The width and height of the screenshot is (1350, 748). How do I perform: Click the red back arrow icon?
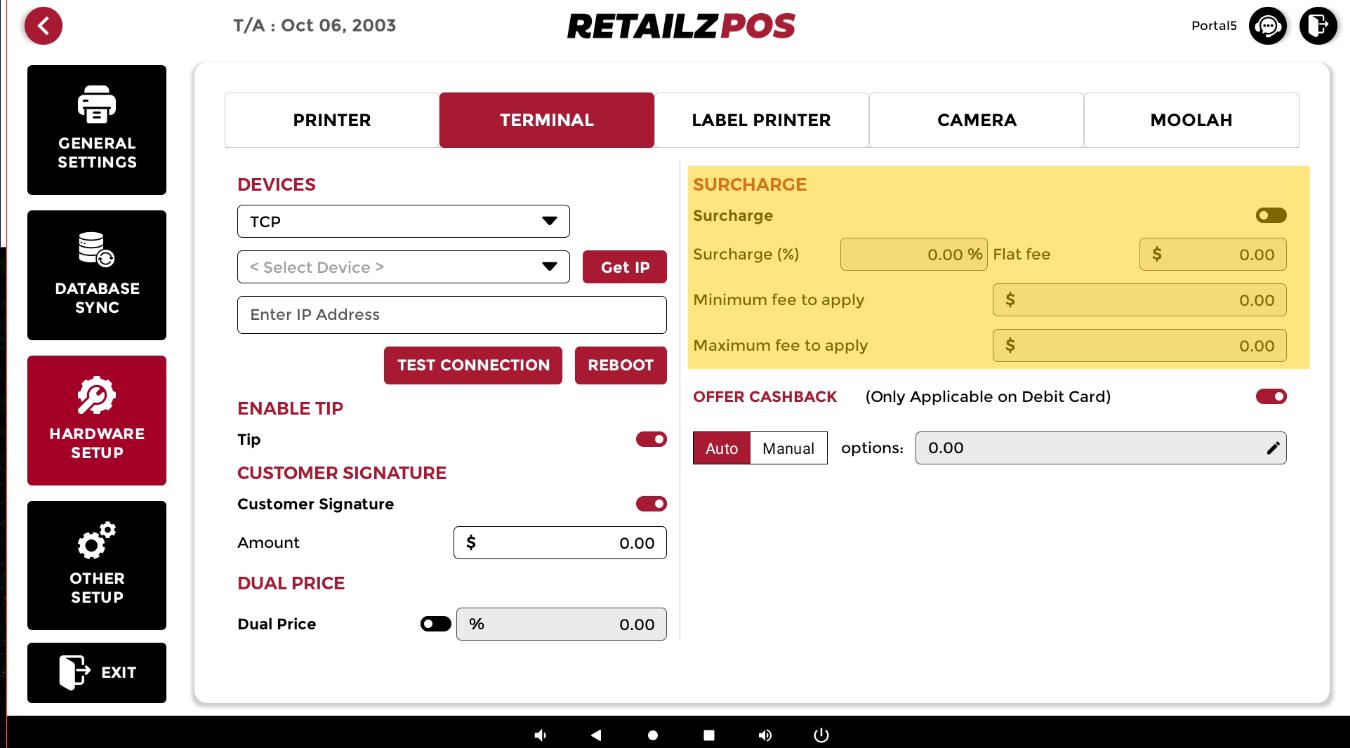(x=43, y=26)
